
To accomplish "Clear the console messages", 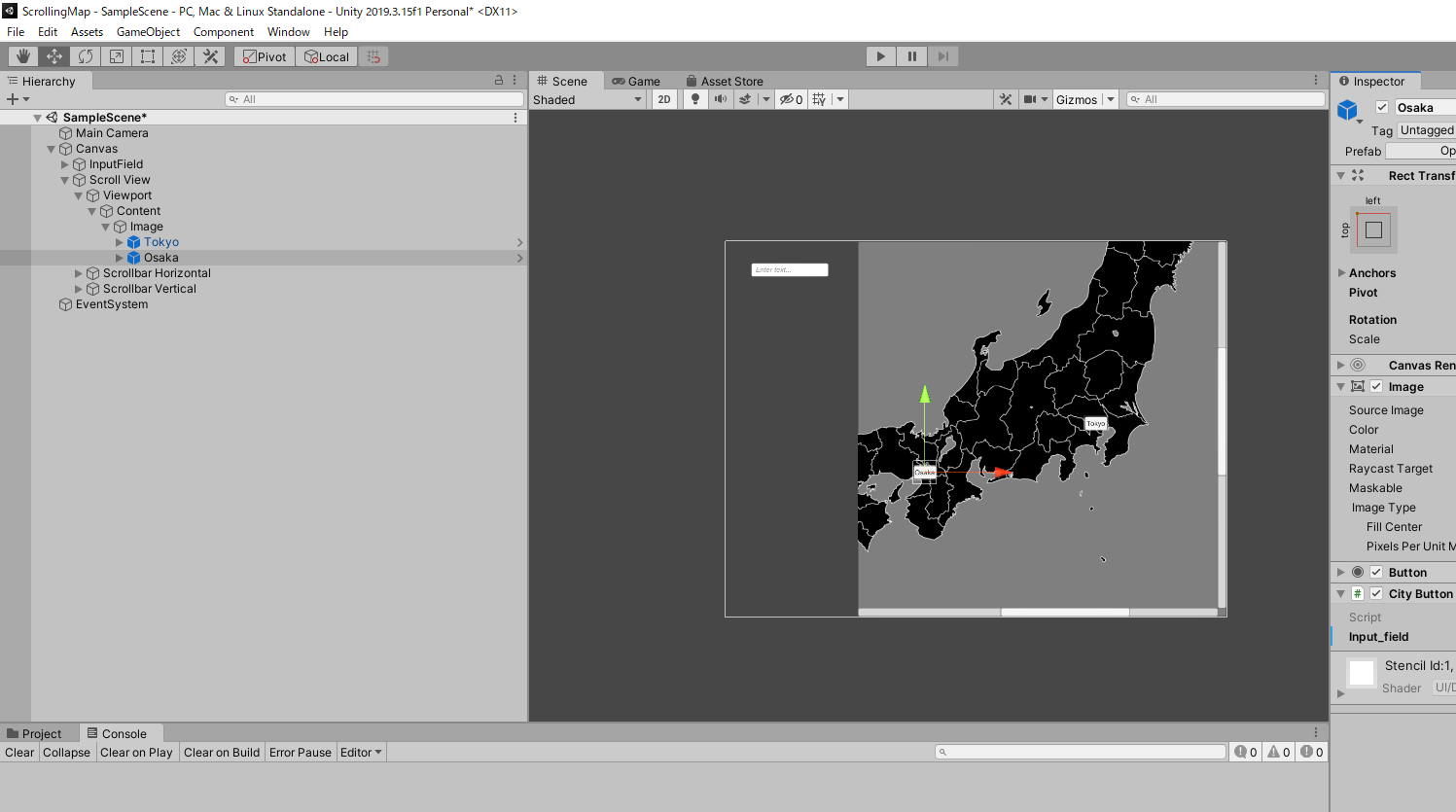I will tap(19, 752).
